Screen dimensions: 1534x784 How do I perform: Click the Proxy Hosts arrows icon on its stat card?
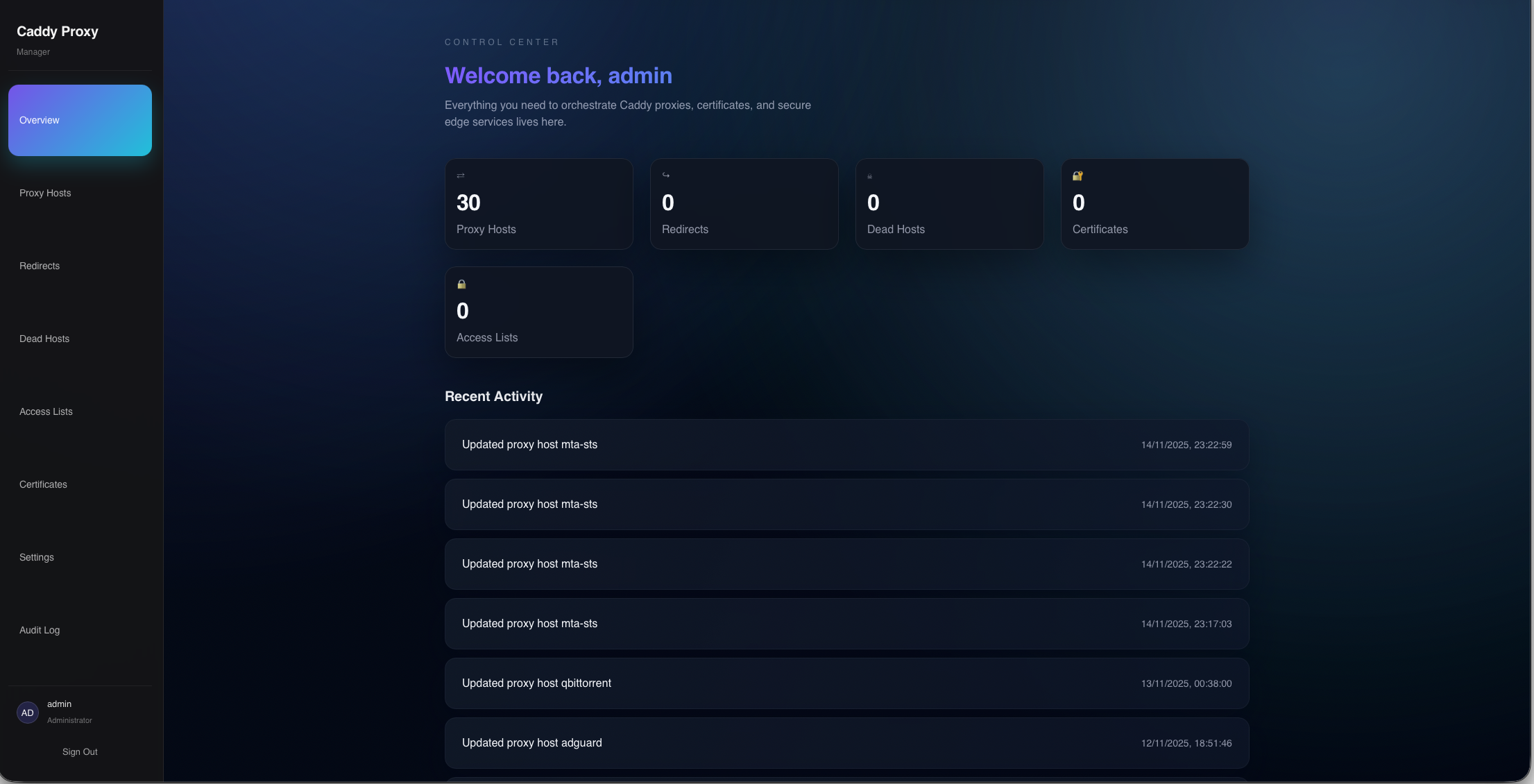(461, 176)
